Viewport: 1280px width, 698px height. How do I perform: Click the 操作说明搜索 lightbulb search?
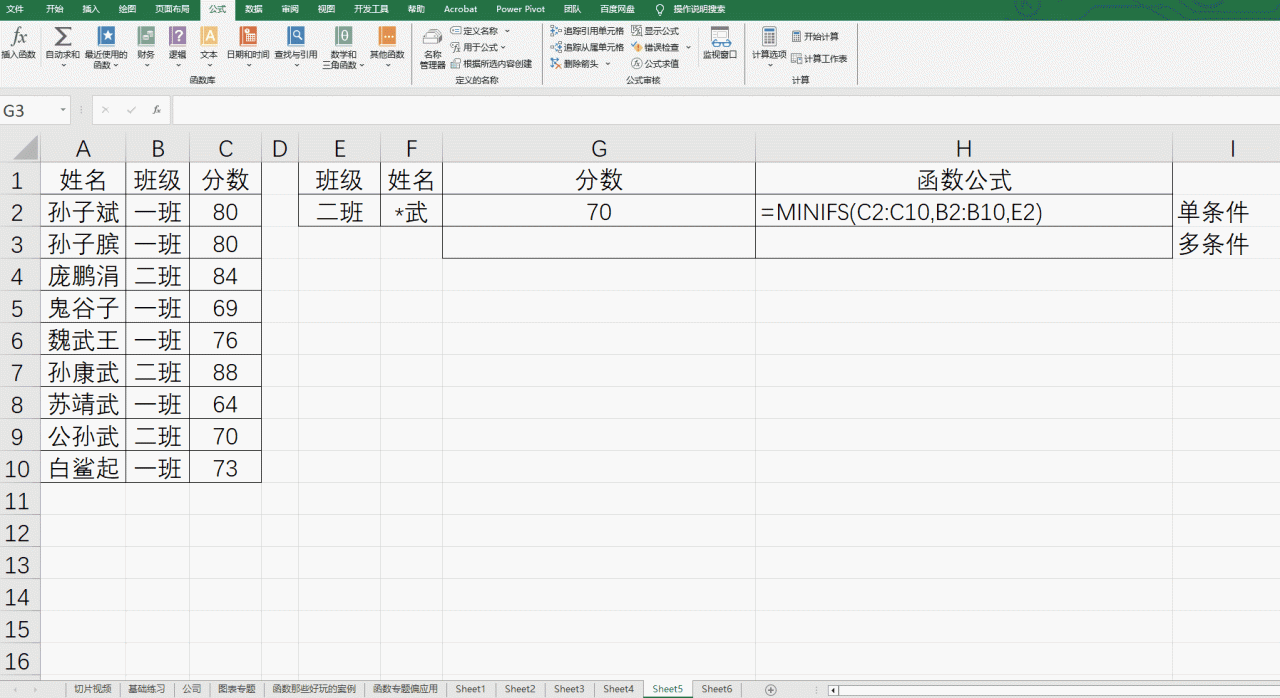click(x=691, y=8)
